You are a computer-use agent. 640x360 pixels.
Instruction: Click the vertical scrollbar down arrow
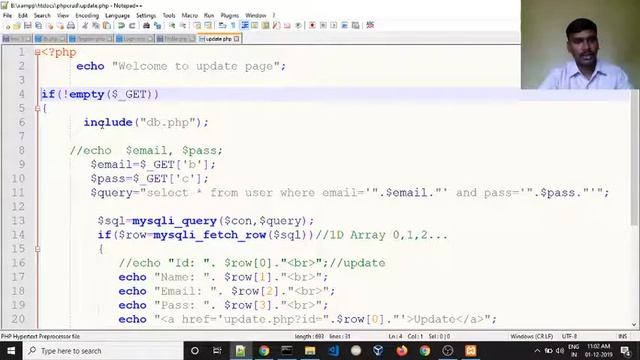[634, 325]
